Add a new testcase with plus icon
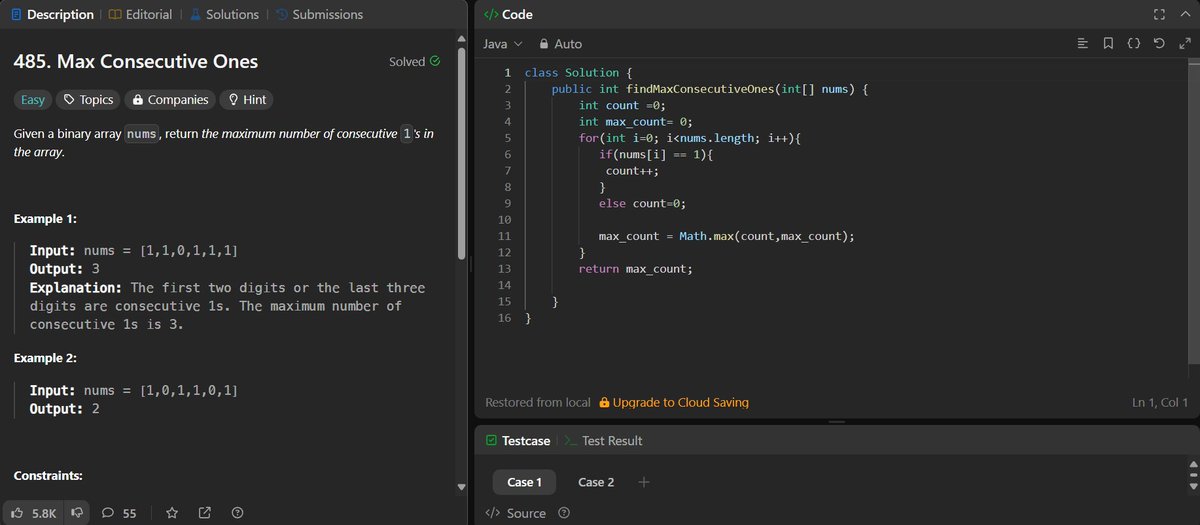 (x=644, y=482)
